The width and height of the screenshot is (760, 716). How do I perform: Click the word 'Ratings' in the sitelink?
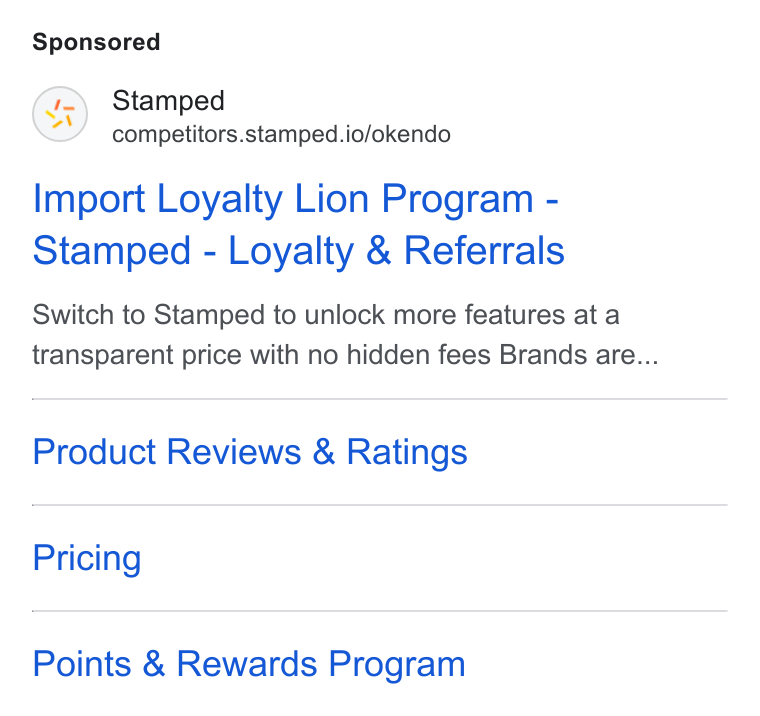coord(407,452)
